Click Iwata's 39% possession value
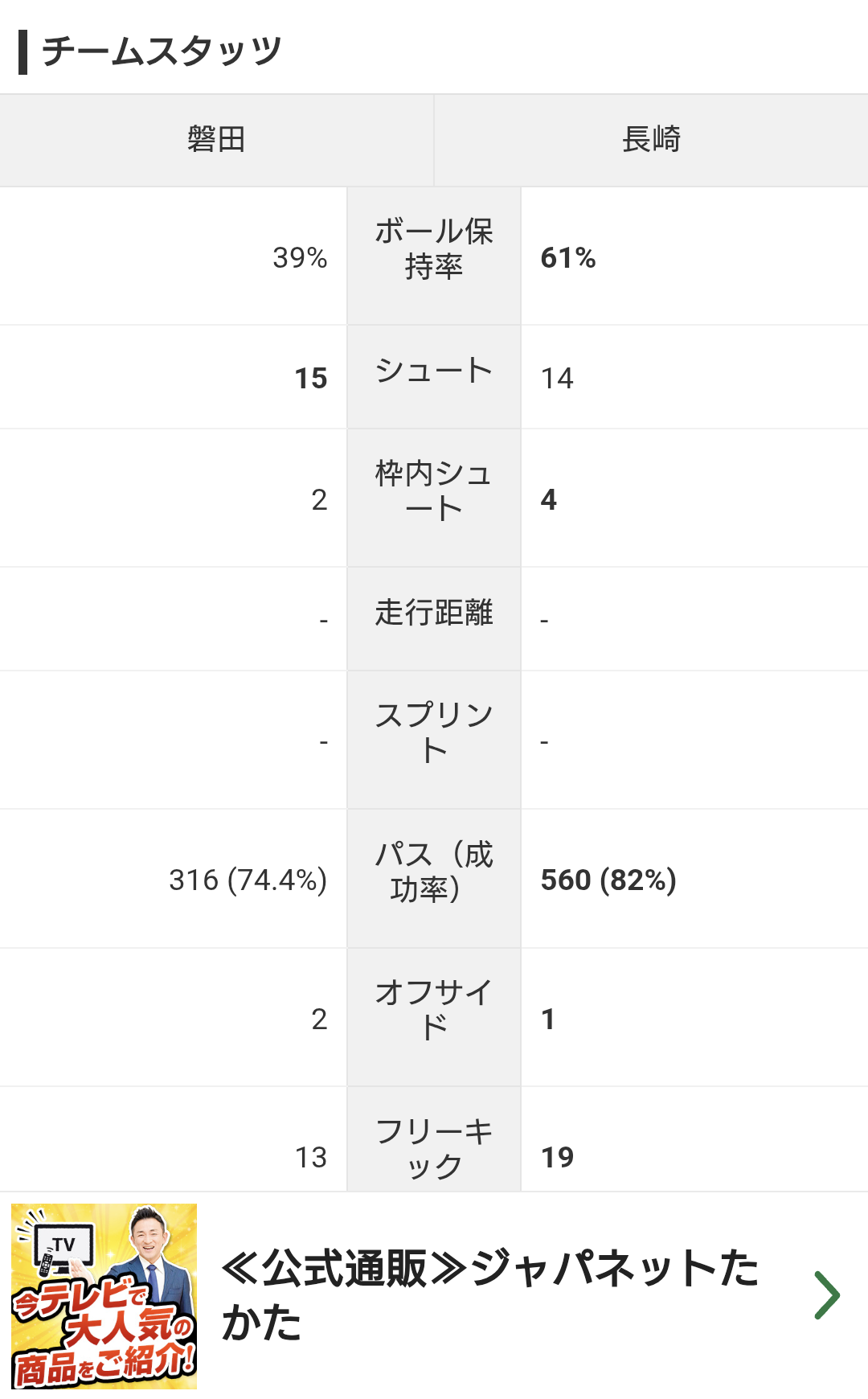 (x=300, y=258)
